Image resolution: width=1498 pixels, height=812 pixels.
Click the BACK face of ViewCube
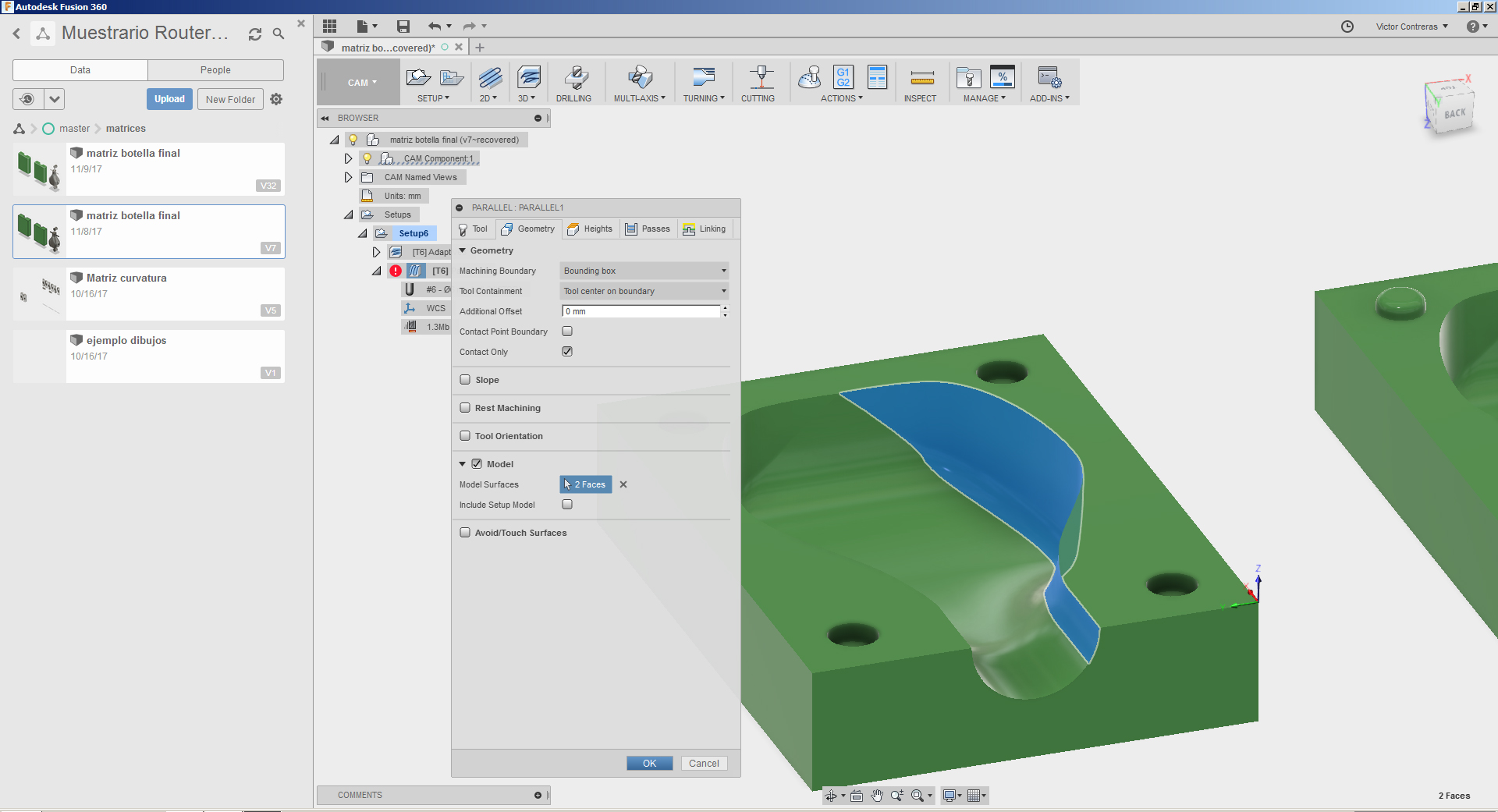point(1454,114)
